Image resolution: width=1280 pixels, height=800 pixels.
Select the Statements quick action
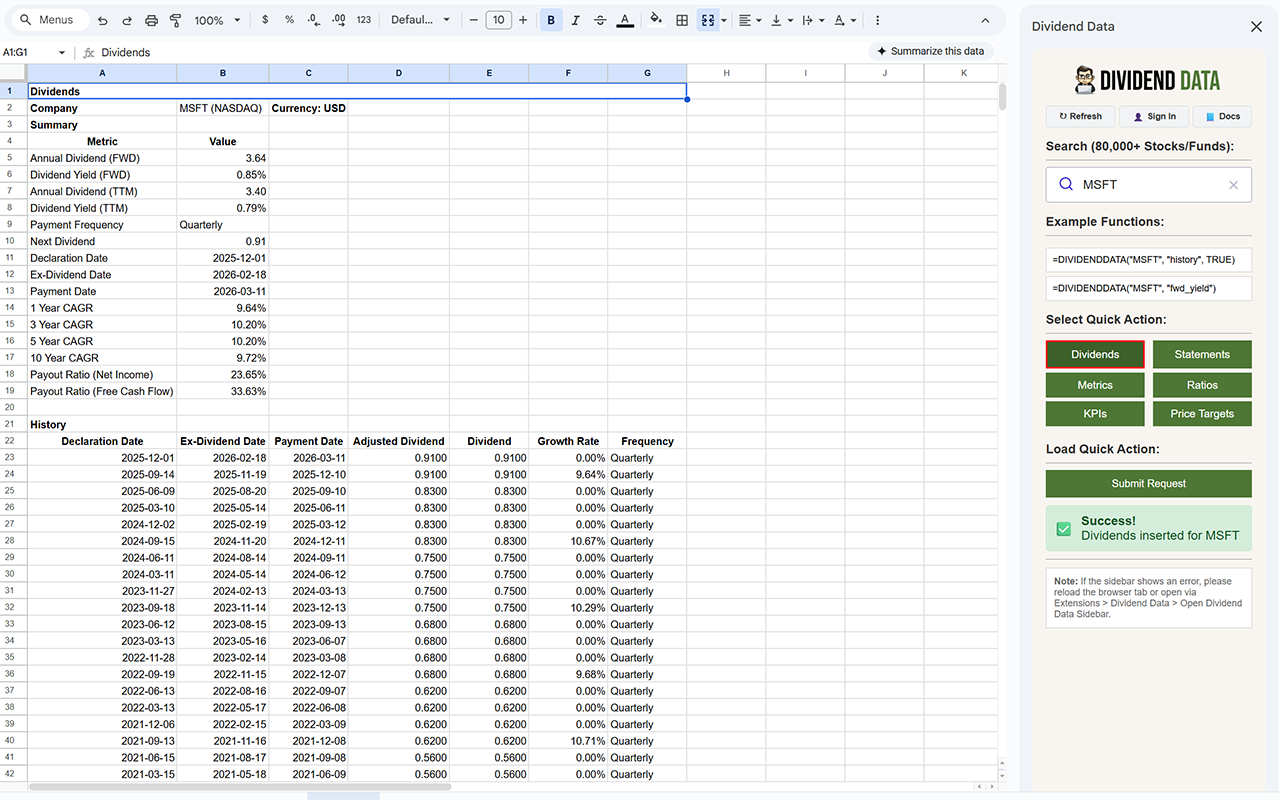tap(1202, 355)
